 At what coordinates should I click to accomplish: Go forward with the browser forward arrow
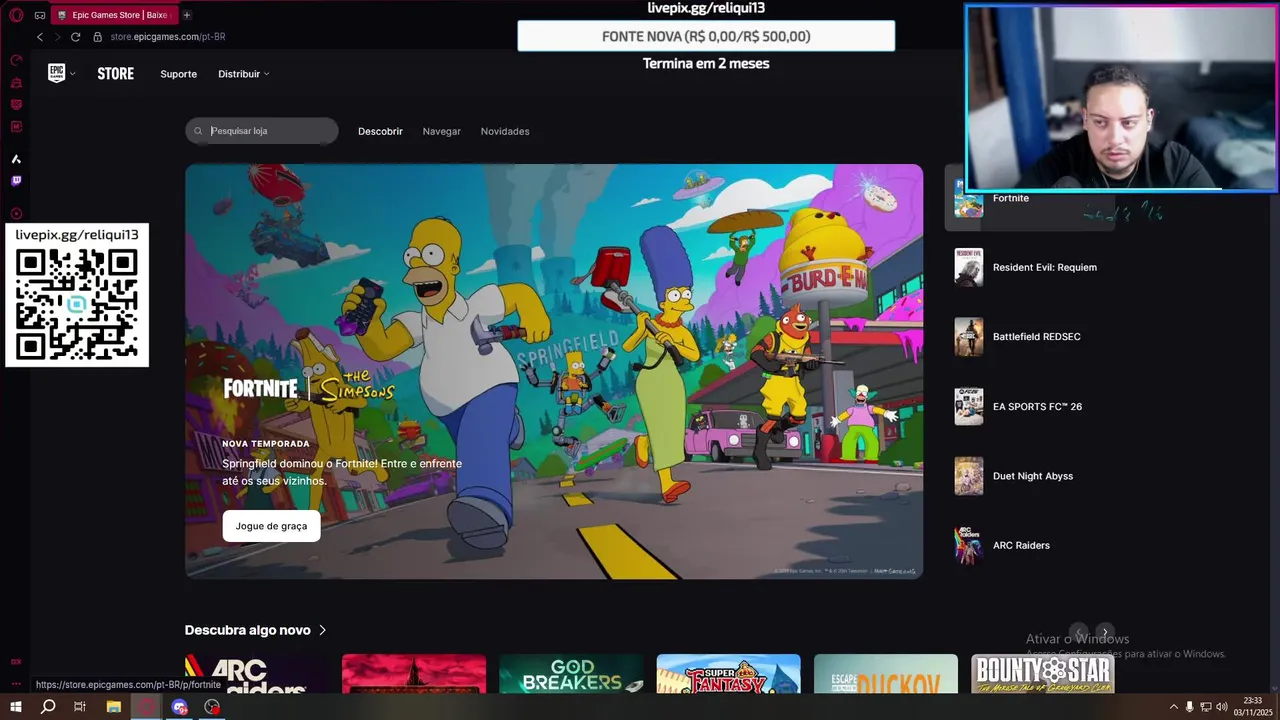tap(57, 37)
